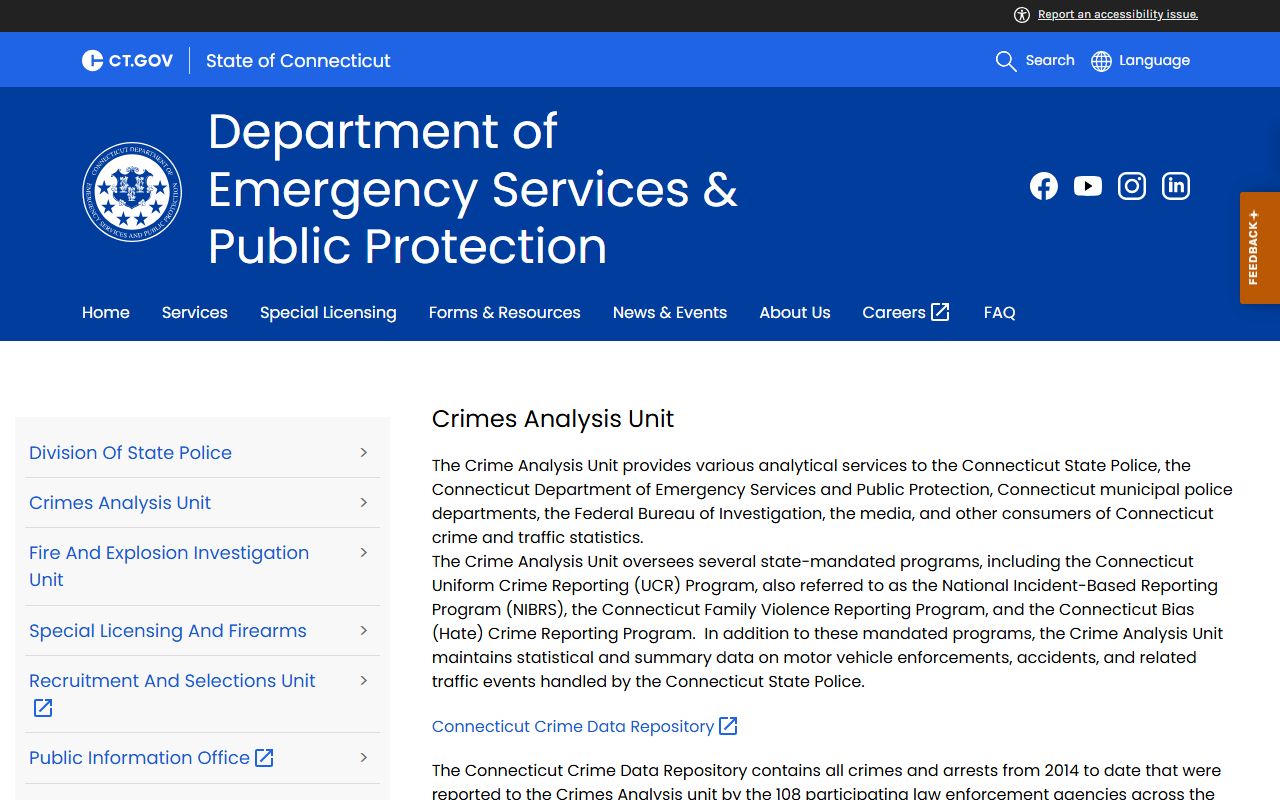Open Connecticut Crime Data Repository link
Screen dimensions: 1280x800
click(573, 726)
